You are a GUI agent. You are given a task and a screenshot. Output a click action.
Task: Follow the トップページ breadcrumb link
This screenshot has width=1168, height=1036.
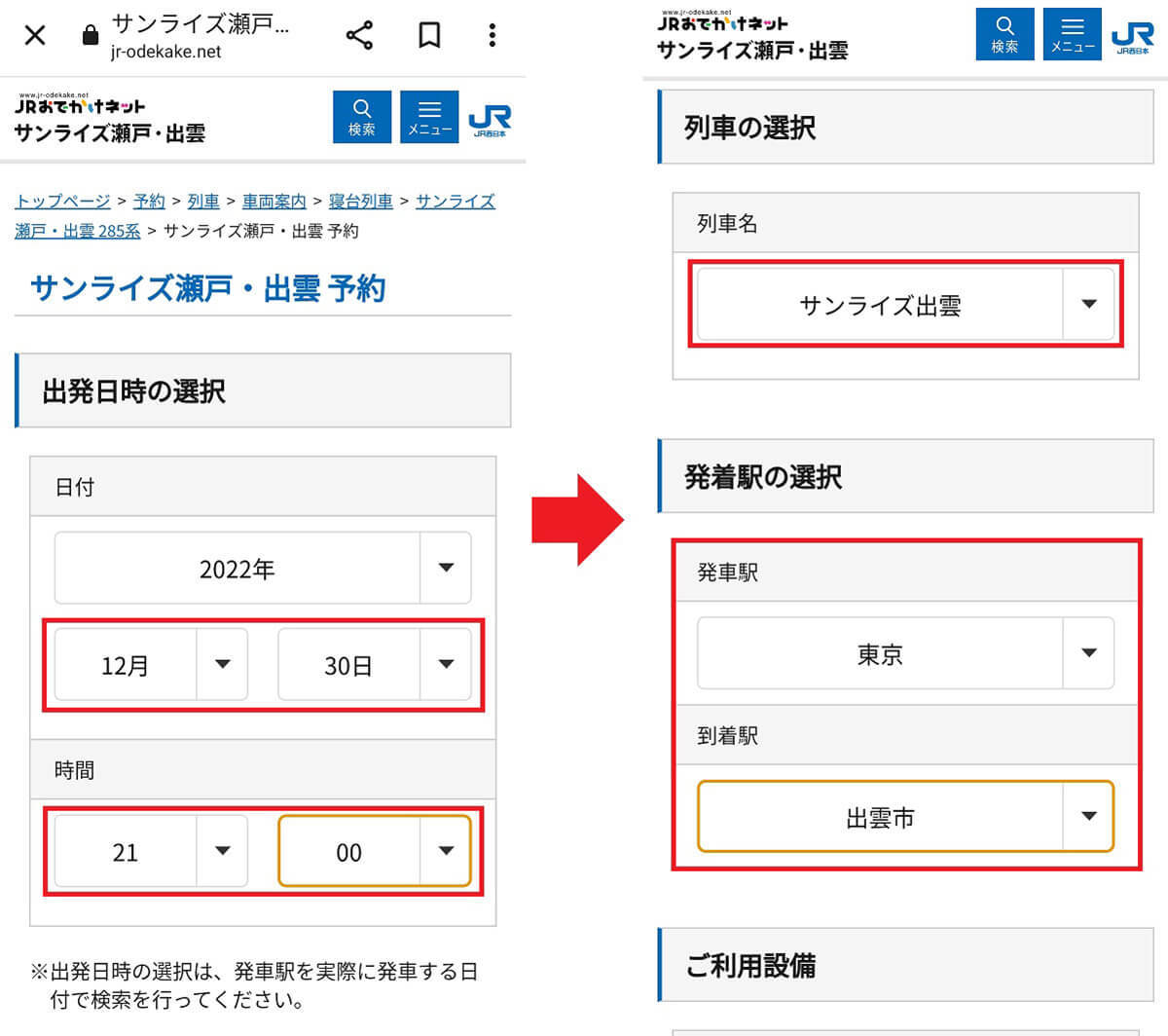(x=62, y=201)
